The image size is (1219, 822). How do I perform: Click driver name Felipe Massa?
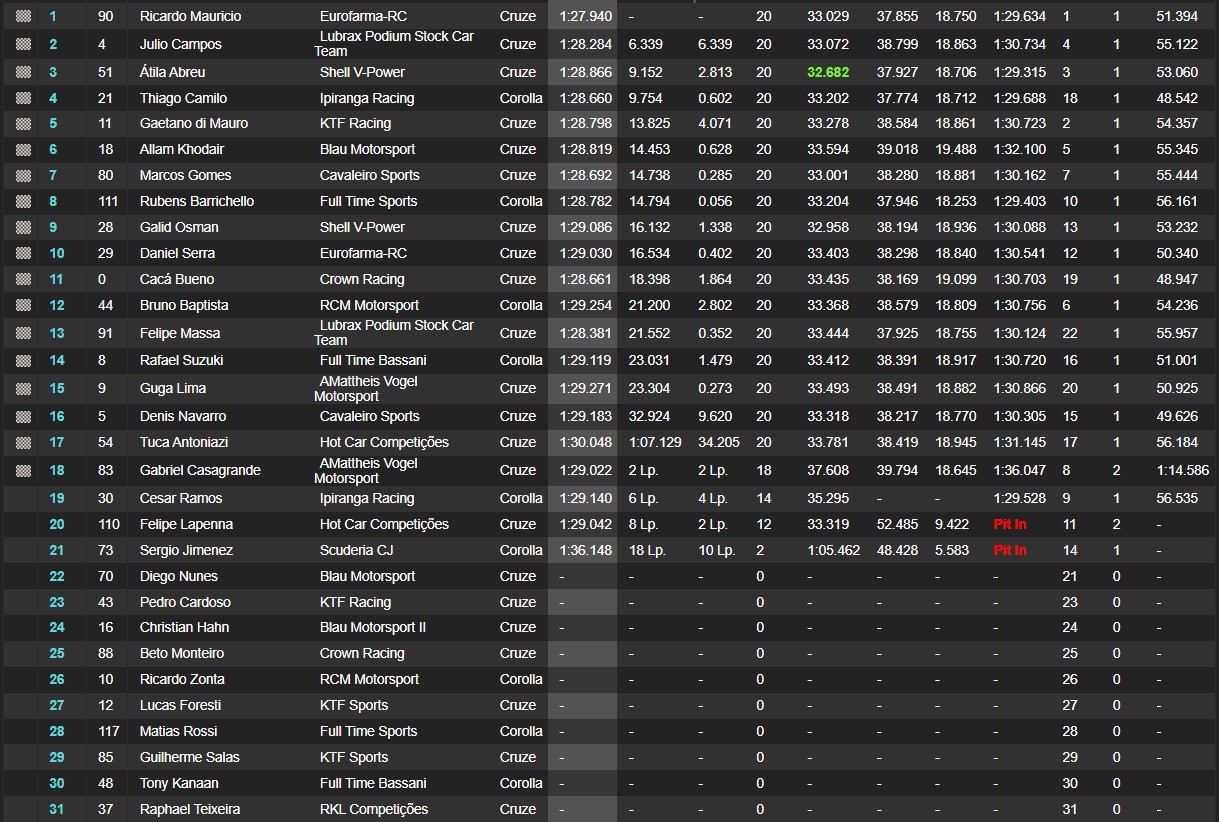click(180, 333)
